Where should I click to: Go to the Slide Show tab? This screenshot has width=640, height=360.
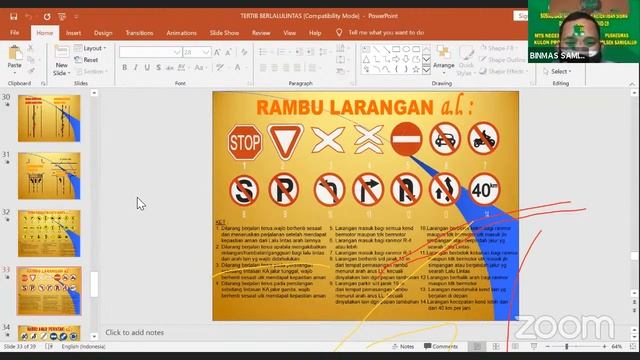tap(224, 33)
